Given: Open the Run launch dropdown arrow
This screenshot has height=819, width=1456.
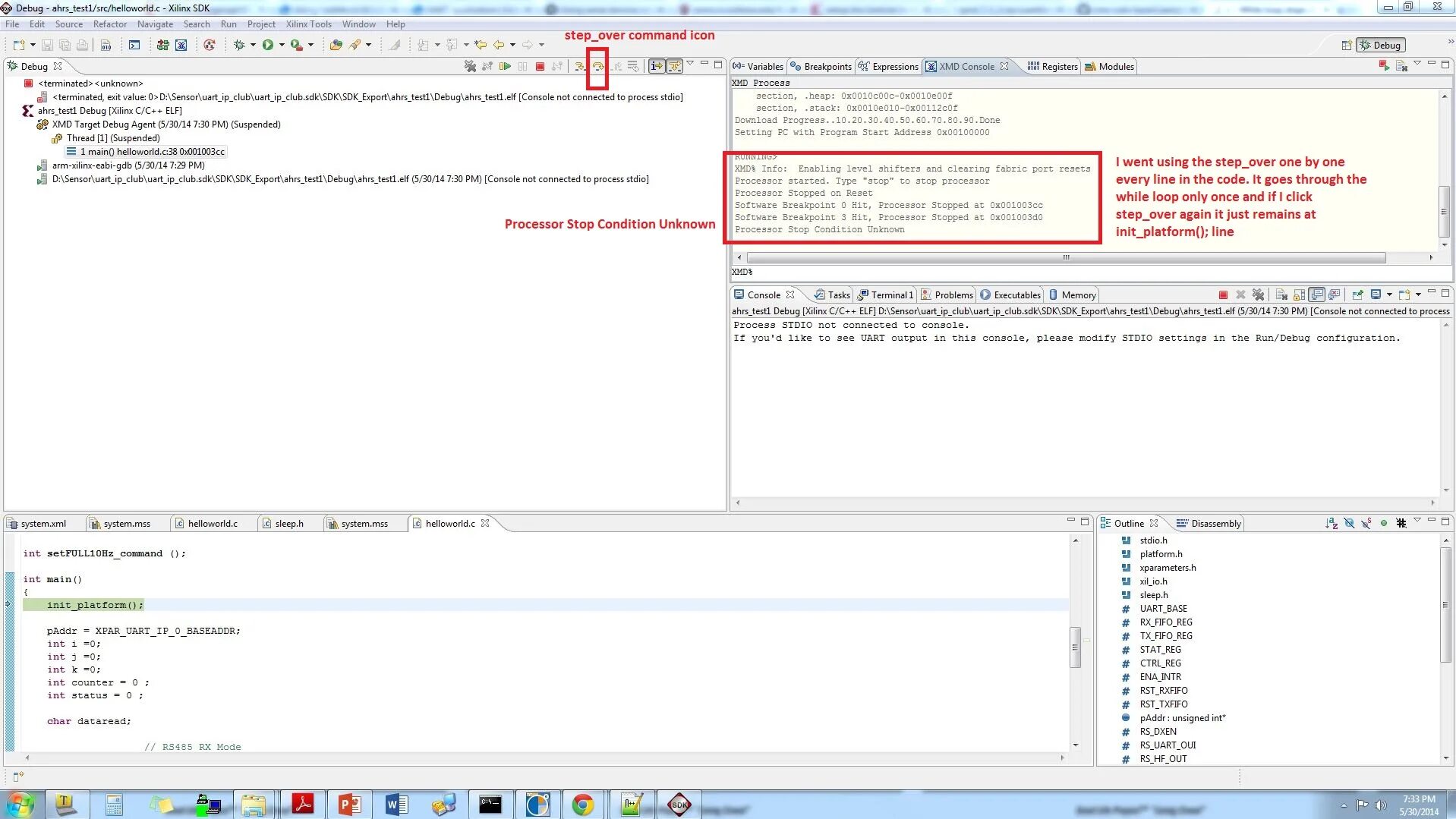Looking at the screenshot, I should [282, 46].
